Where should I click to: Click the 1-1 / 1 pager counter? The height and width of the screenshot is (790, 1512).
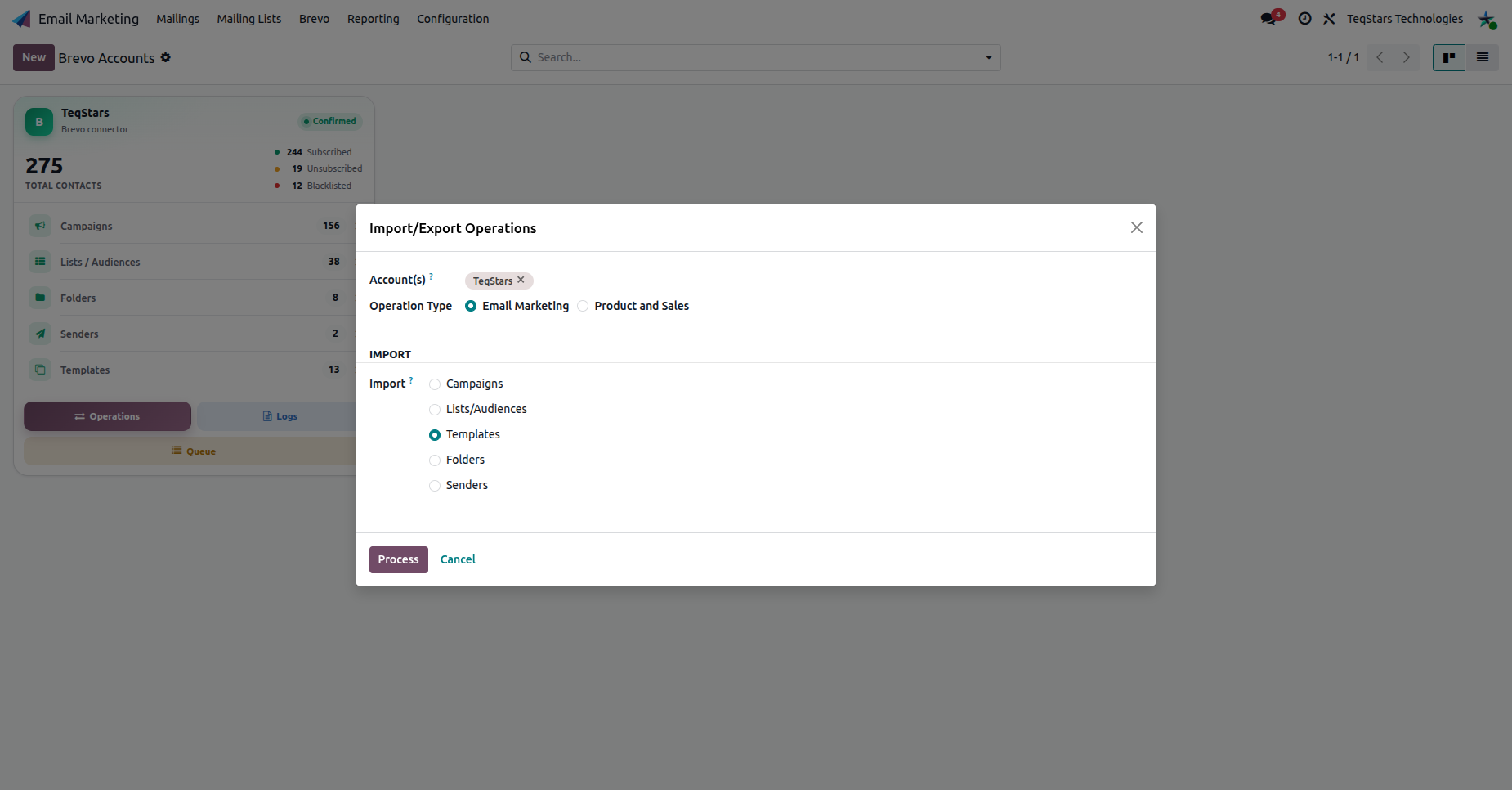tap(1344, 57)
